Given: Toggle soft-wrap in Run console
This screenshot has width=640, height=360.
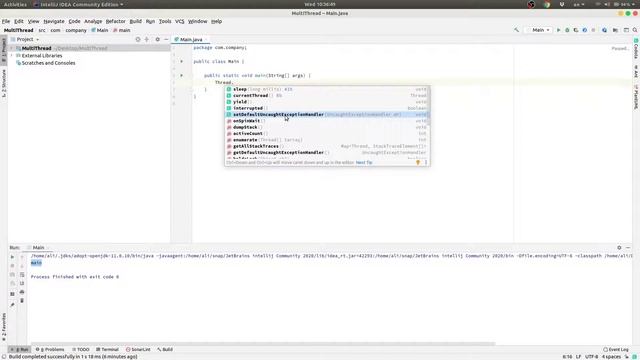Looking at the screenshot, I should coord(22,275).
